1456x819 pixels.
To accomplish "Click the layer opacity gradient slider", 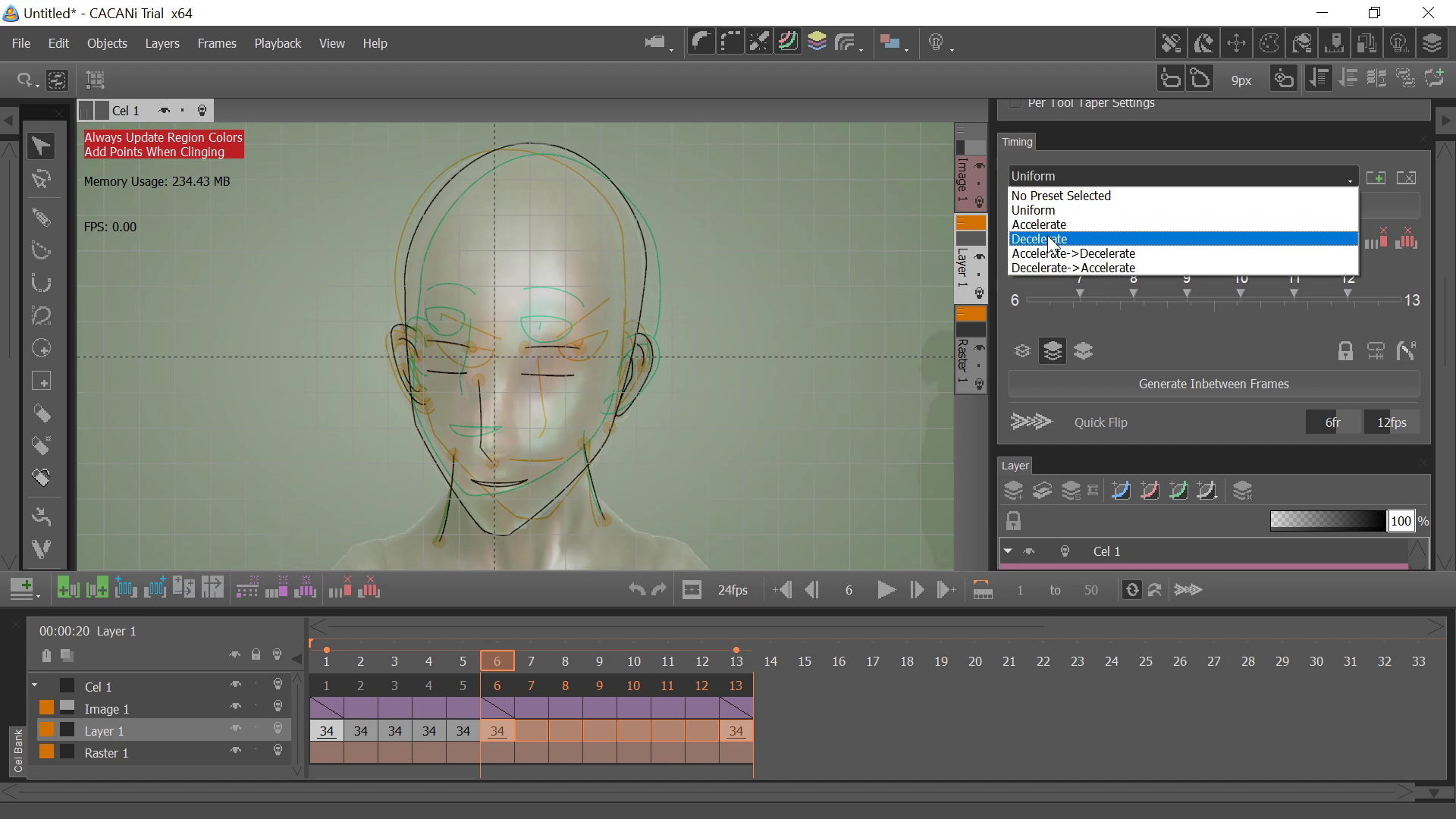I will point(1327,521).
